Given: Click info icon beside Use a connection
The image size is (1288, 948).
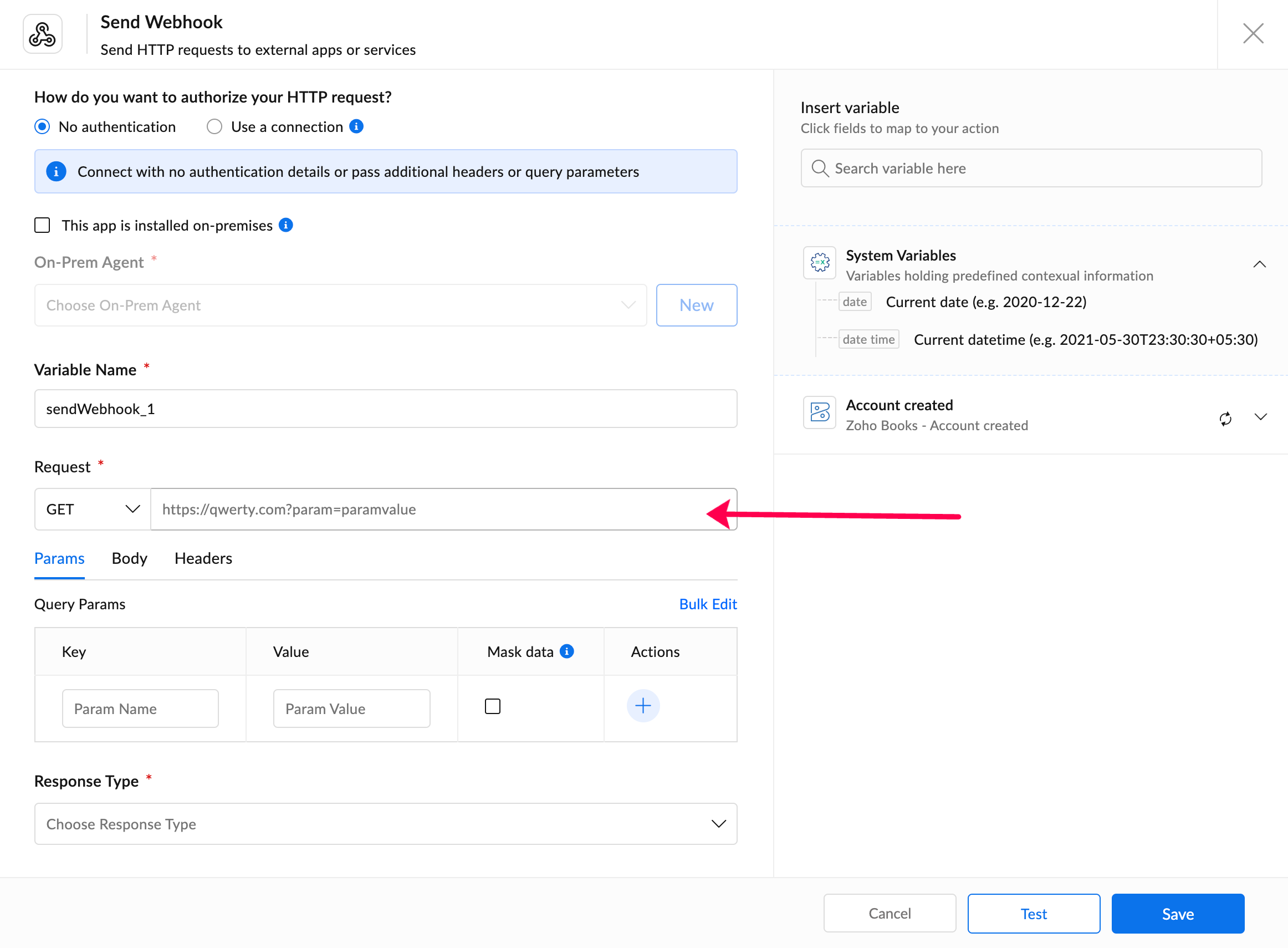Looking at the screenshot, I should [x=356, y=126].
